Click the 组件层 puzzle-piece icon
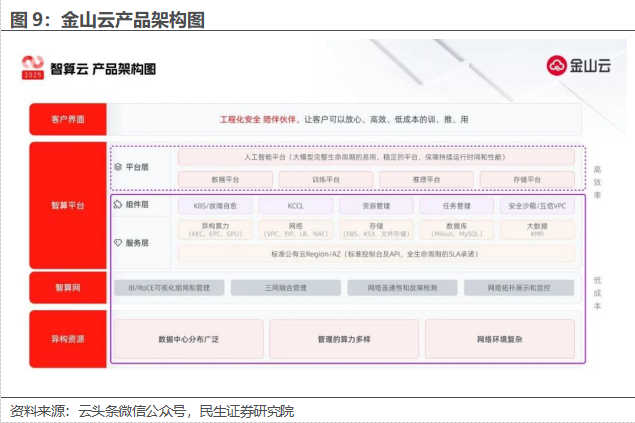This screenshot has height=423, width=635. [x=118, y=204]
